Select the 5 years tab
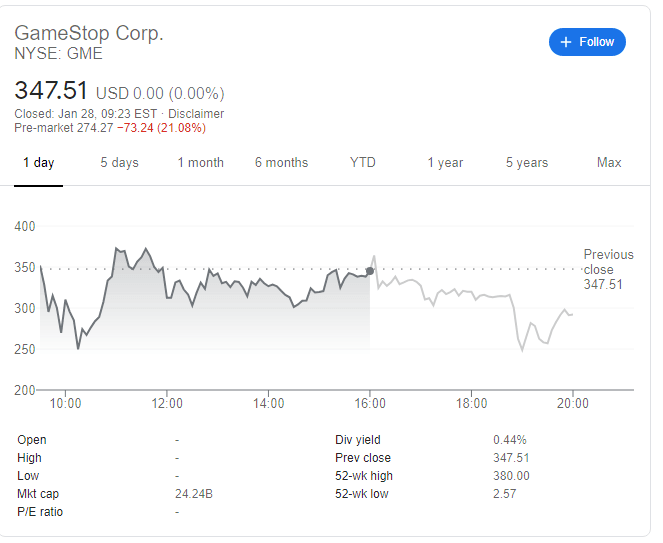Image resolution: width=663 pixels, height=543 pixels. point(527,163)
